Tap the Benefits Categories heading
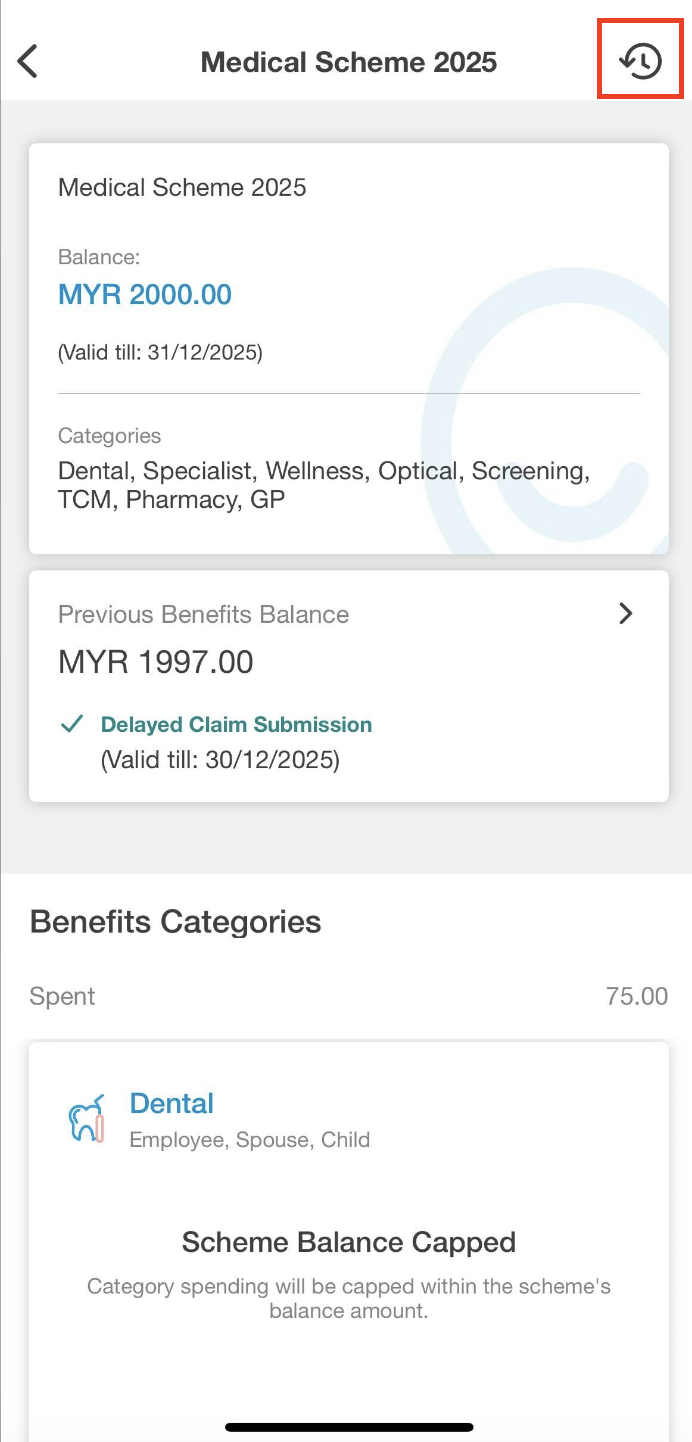This screenshot has width=692, height=1442. pos(176,921)
